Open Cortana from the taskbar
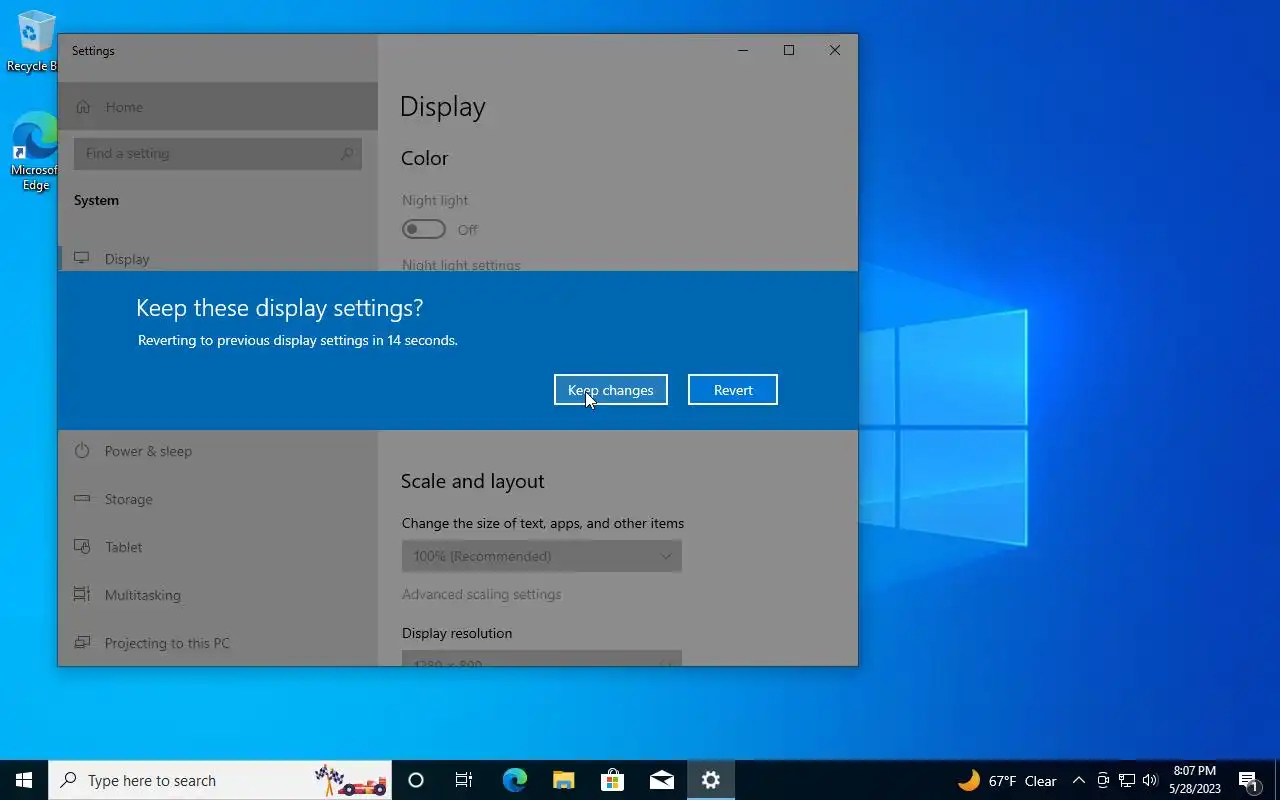This screenshot has height=800, width=1280. [x=416, y=780]
